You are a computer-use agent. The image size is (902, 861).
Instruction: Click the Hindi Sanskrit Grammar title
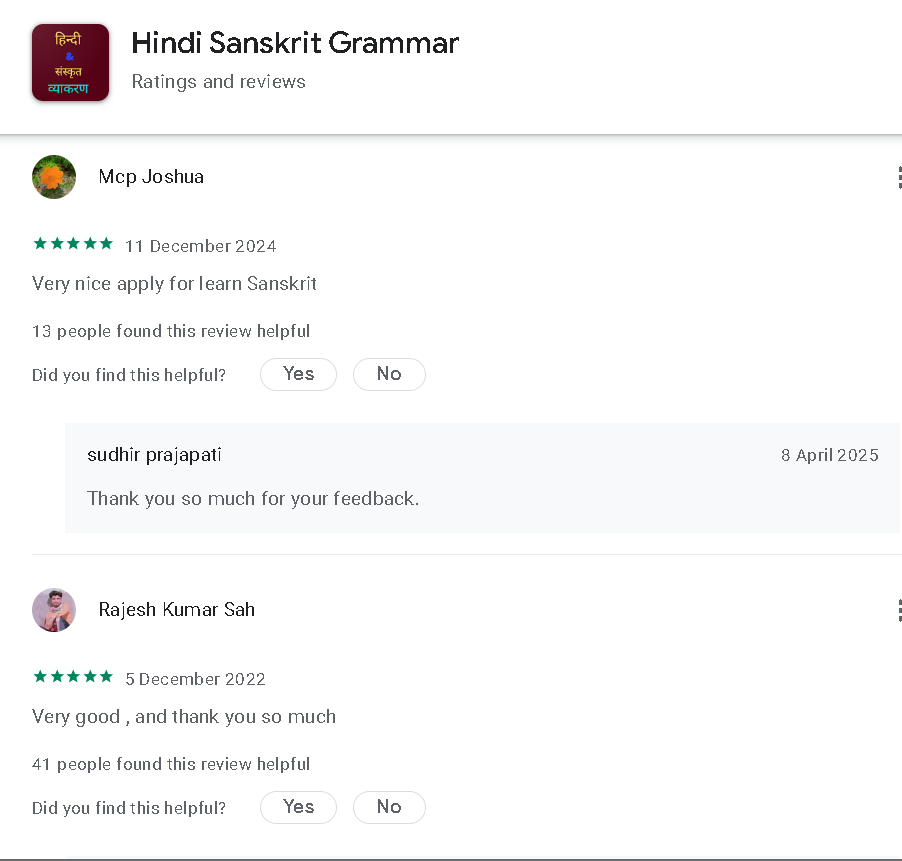coord(295,44)
